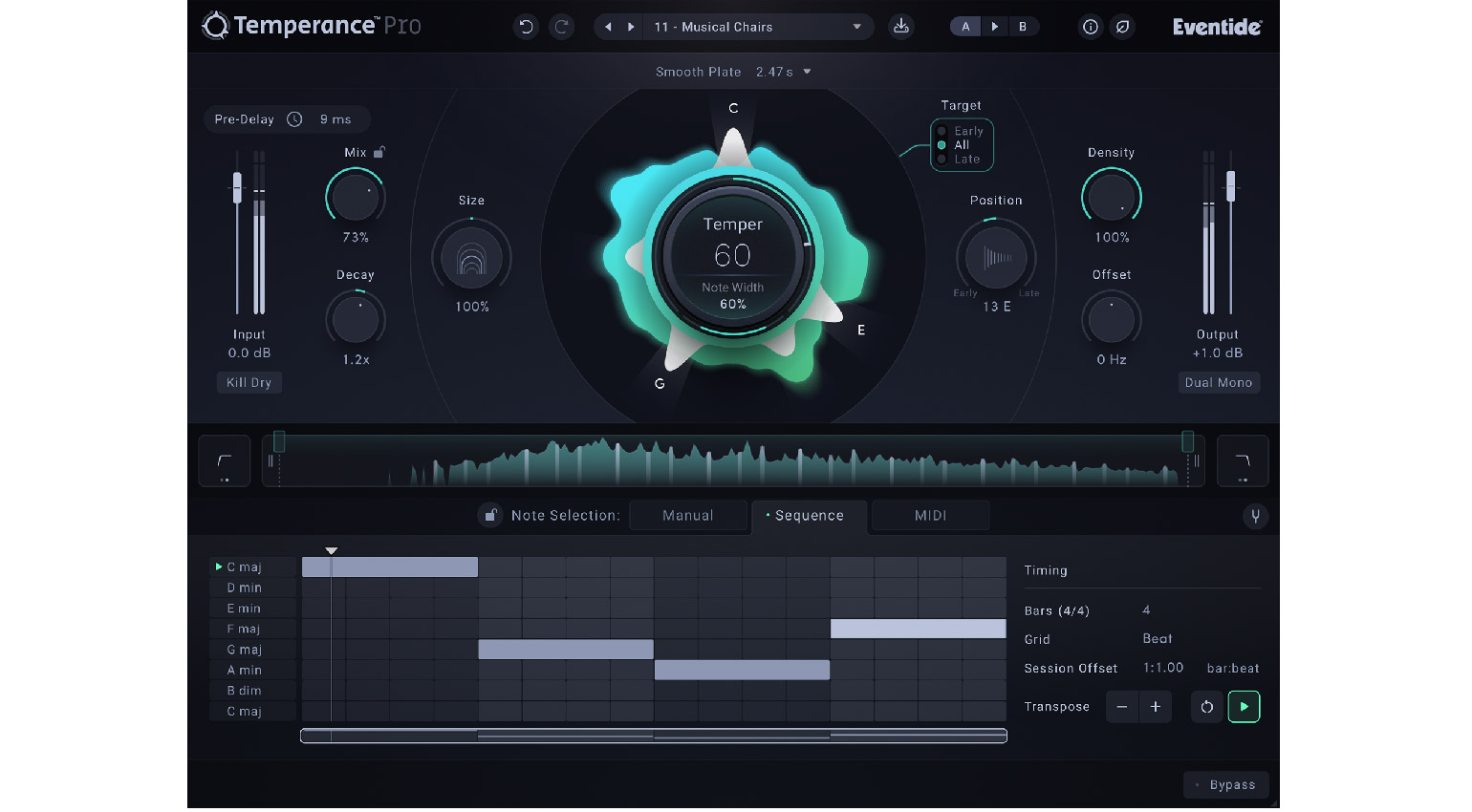Image resolution: width=1472 pixels, height=812 pixels.
Task: Open the Grid Beat dropdown
Action: pos(1157,639)
